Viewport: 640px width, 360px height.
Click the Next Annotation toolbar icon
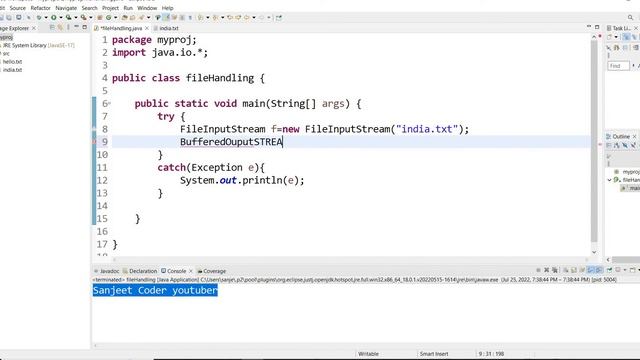tap(200, 18)
